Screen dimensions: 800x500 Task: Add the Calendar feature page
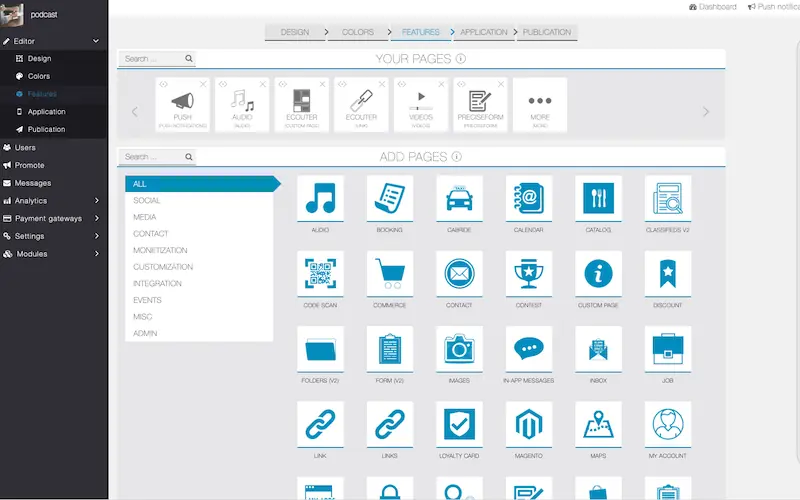529,198
